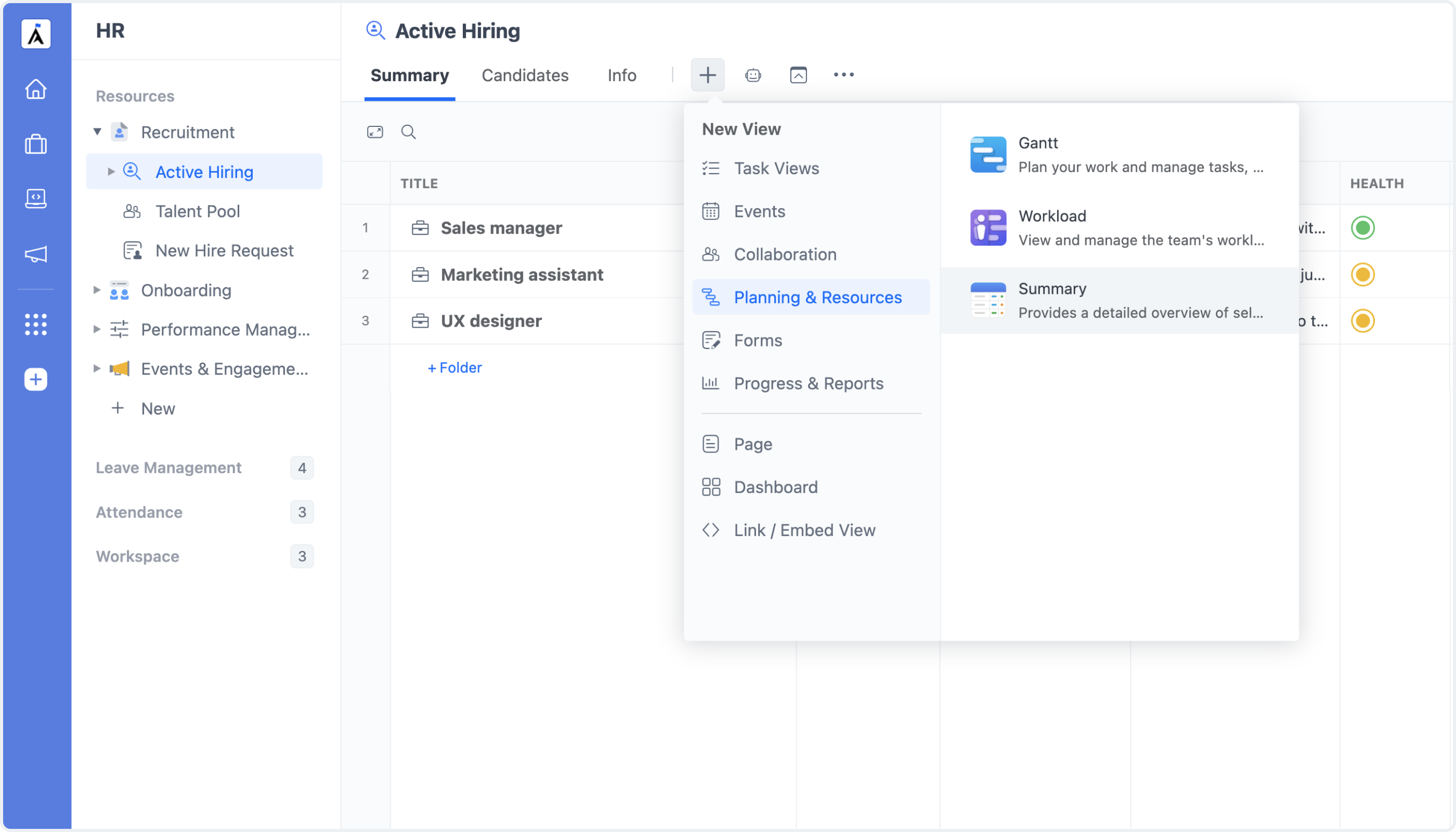Select the Gantt view option
This screenshot has height=832, width=1456.
[1119, 155]
